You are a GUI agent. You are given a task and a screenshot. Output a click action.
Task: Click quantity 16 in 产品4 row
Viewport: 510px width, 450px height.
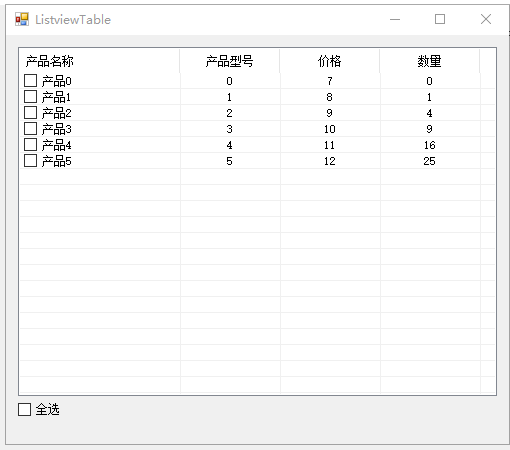(430, 145)
